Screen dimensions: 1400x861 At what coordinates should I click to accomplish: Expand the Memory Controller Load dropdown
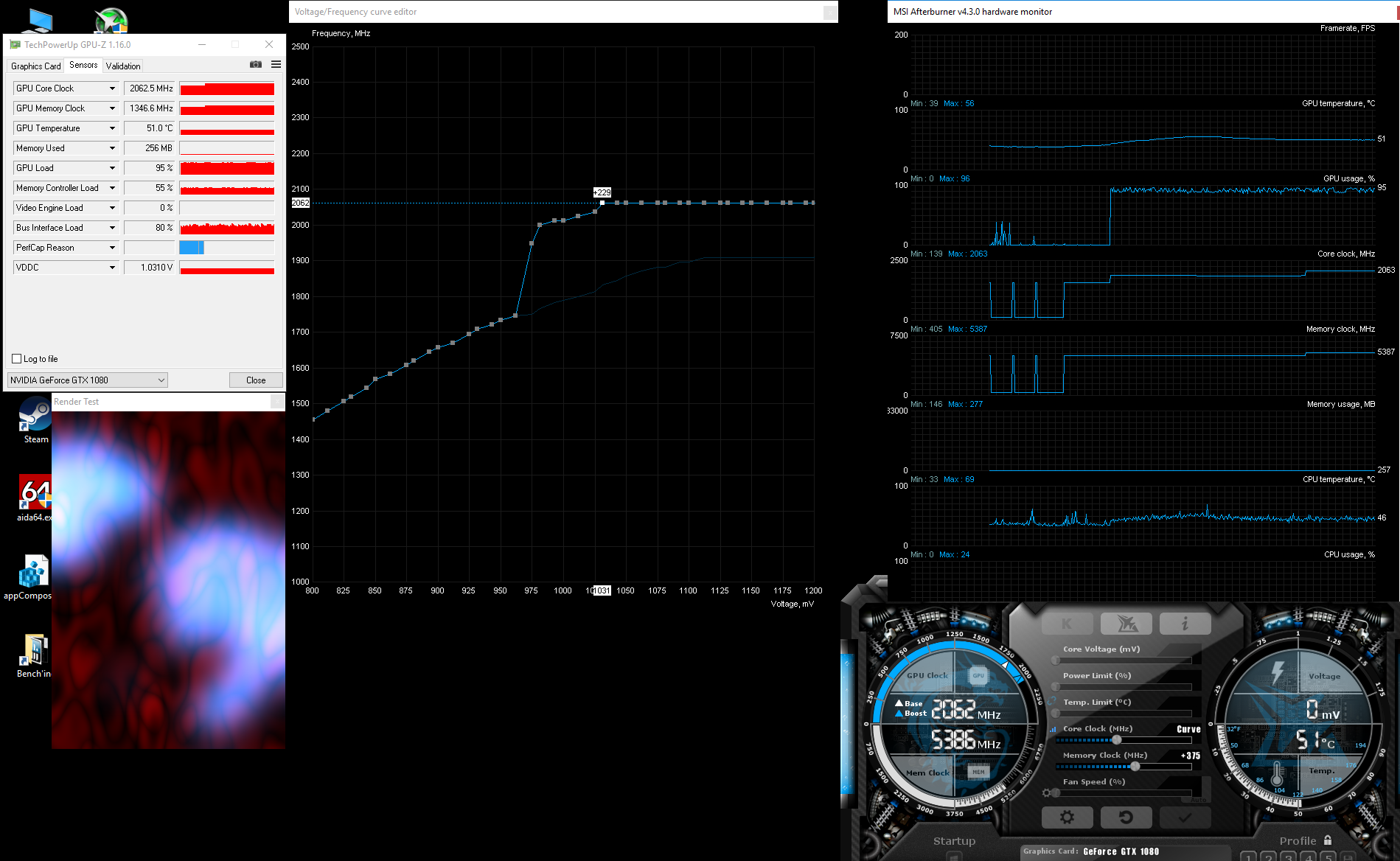pyautogui.click(x=112, y=188)
